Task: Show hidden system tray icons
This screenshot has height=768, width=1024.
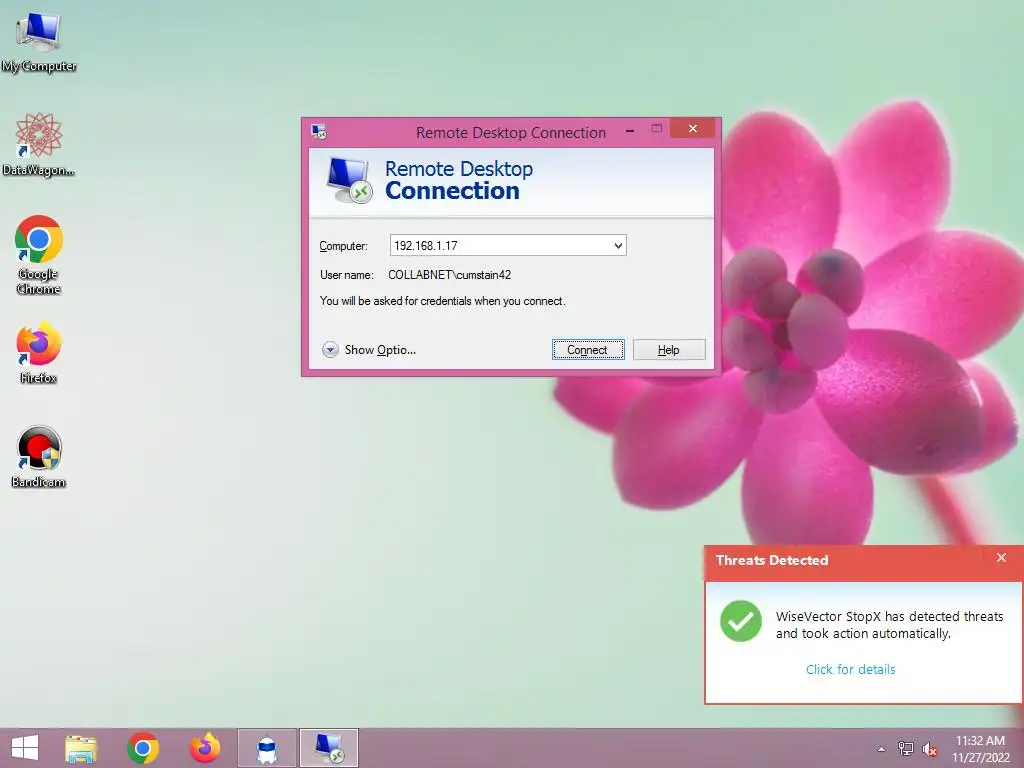Action: (x=881, y=749)
